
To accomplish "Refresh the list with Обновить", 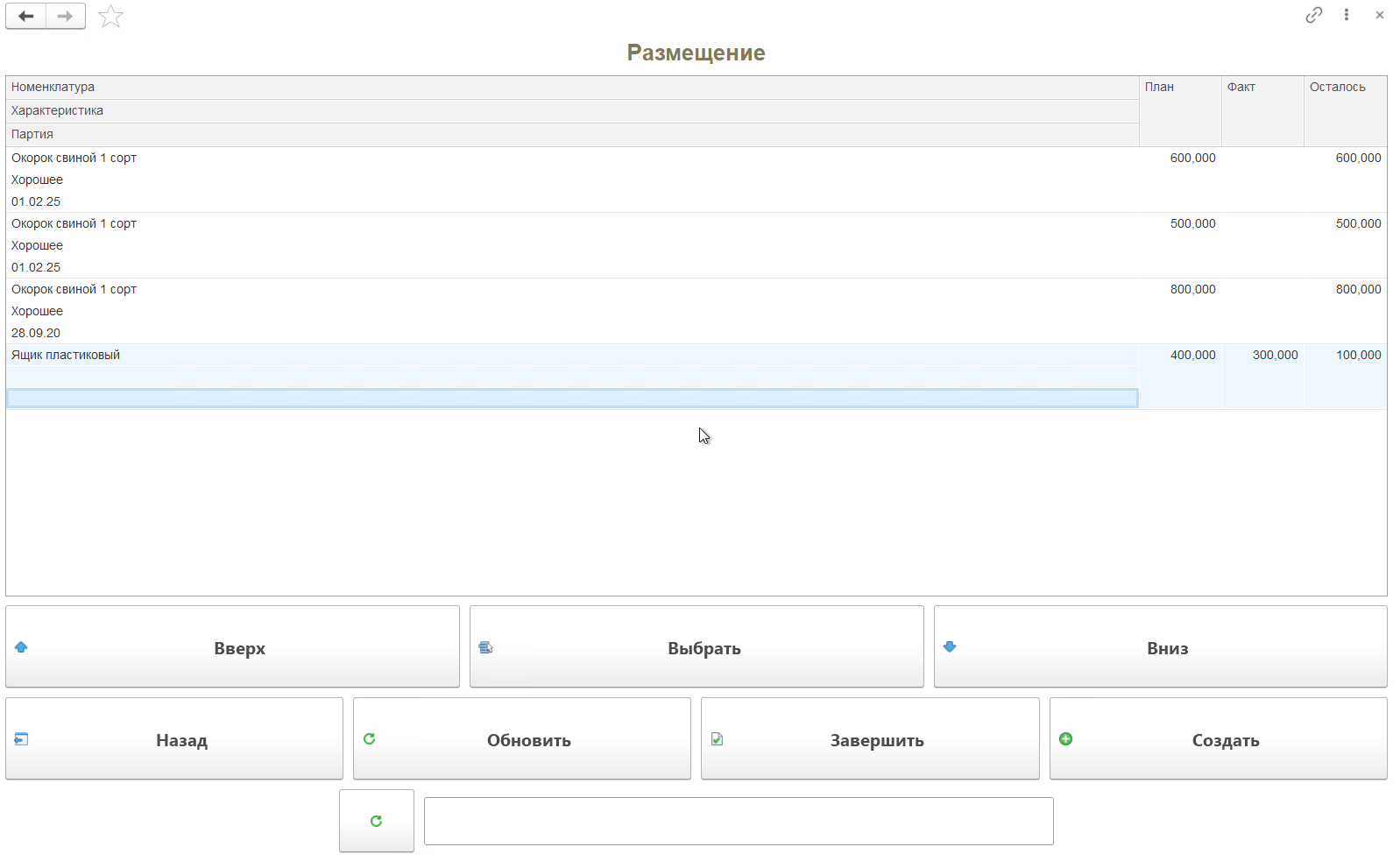I will (522, 739).
